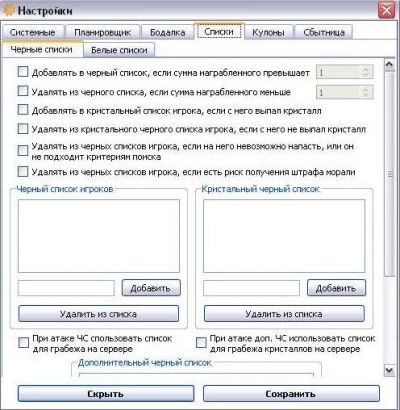
Task: Switch to the Белые списки subtab
Action: pos(119,50)
